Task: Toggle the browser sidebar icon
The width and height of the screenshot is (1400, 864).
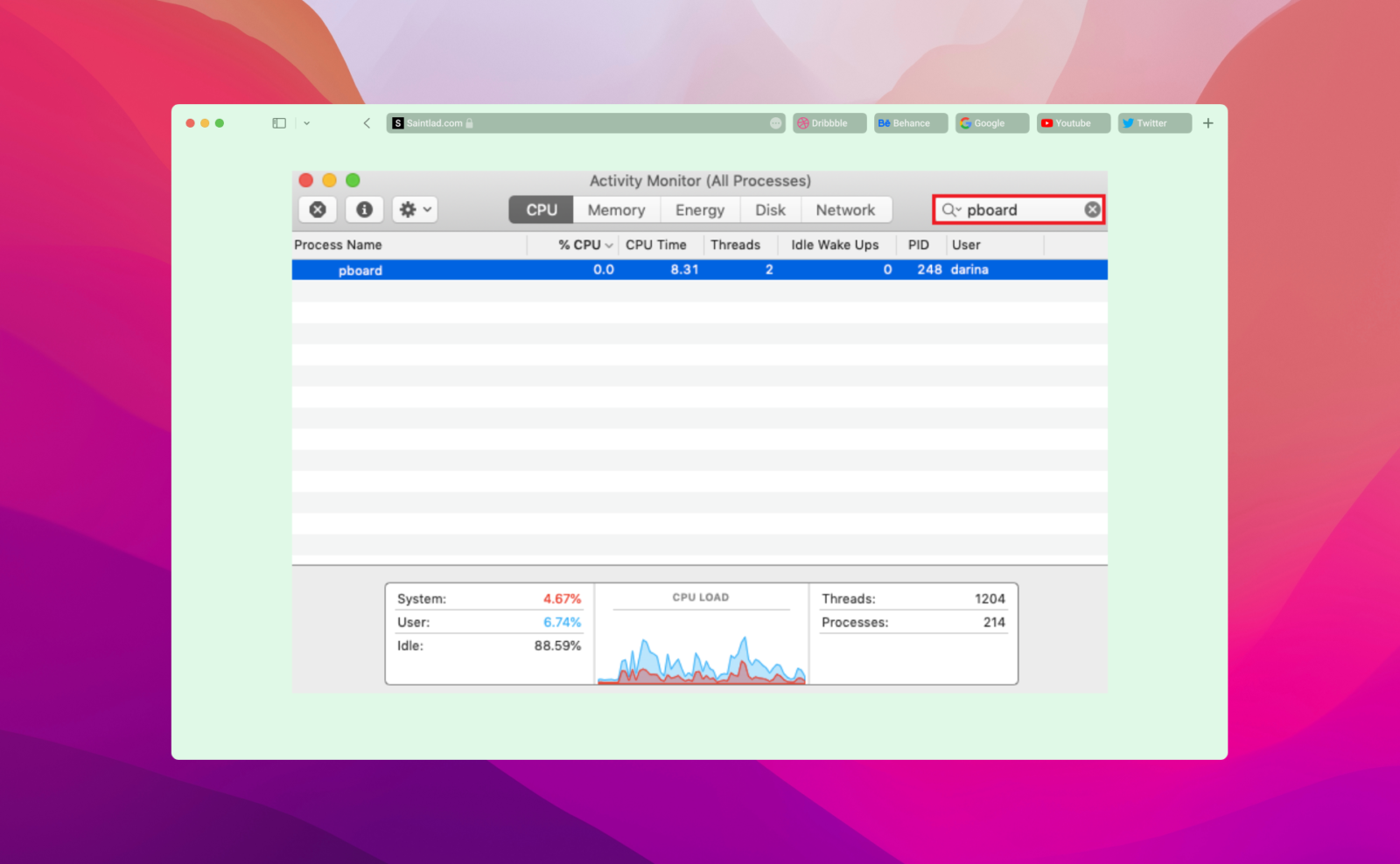Action: (x=278, y=122)
